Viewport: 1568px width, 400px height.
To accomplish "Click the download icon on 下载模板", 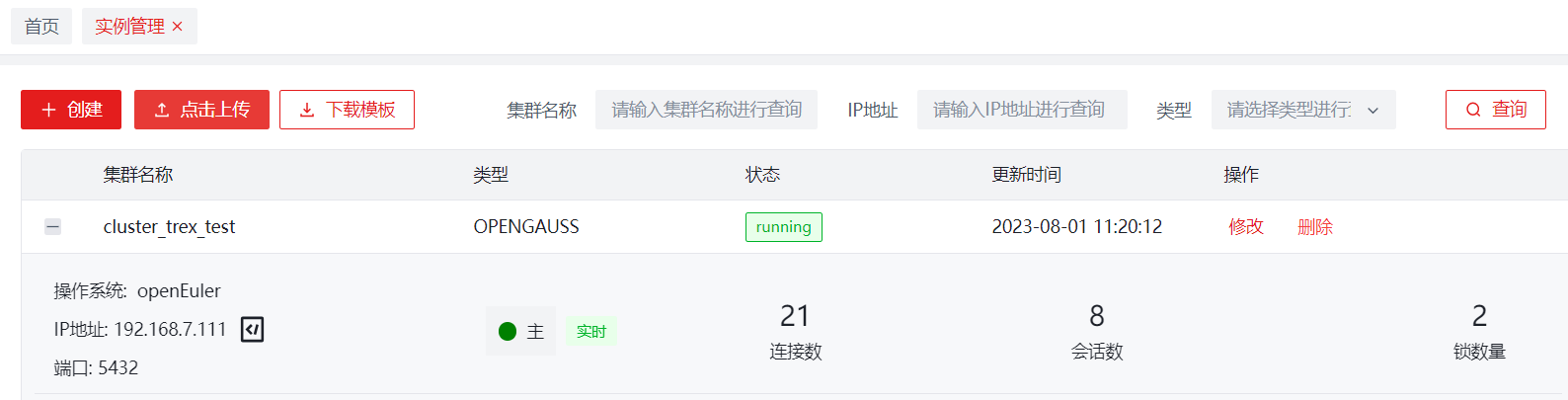I will pos(307,110).
